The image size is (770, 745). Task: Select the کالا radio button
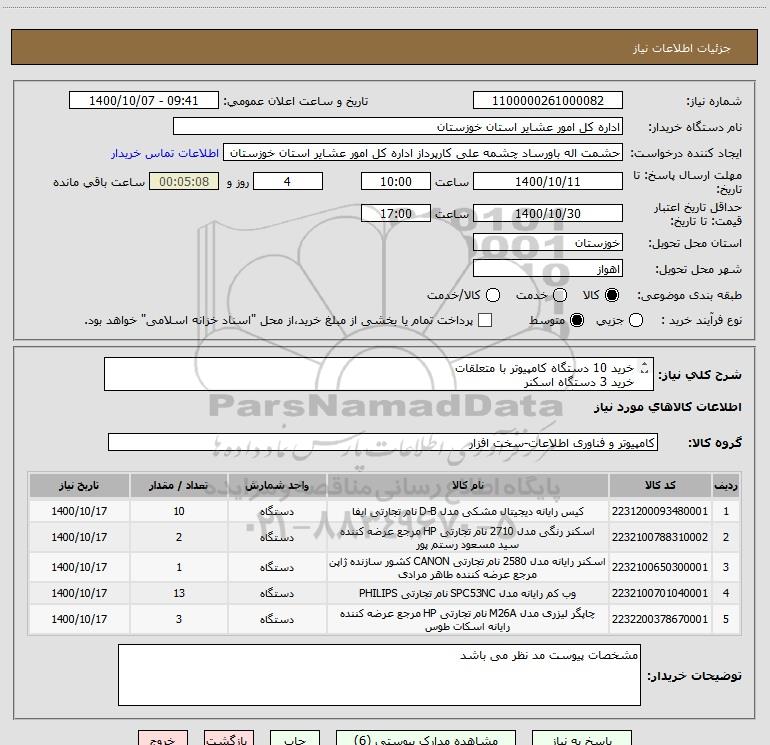[612, 295]
